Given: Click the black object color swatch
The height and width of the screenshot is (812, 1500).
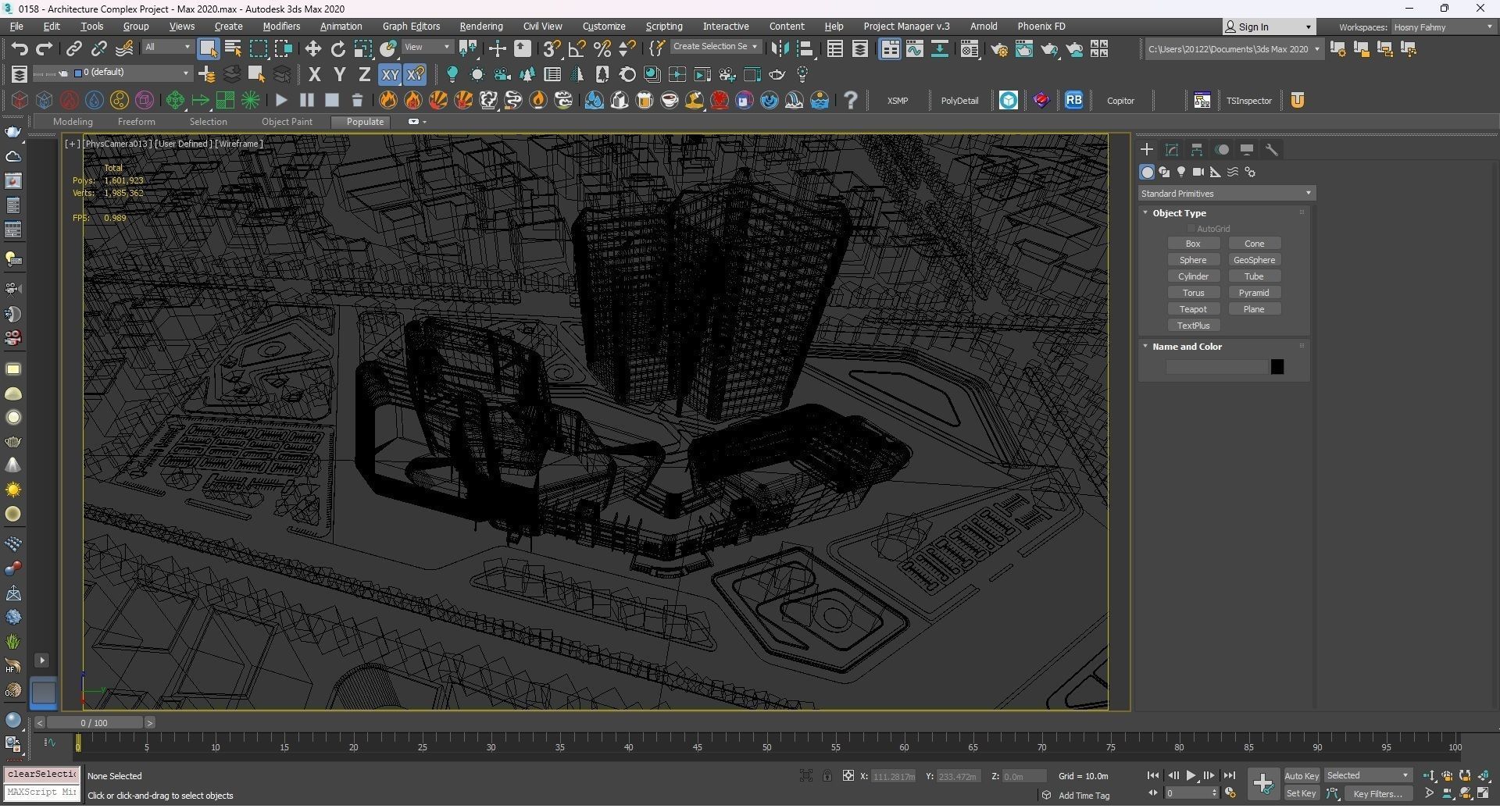Looking at the screenshot, I should point(1277,367).
